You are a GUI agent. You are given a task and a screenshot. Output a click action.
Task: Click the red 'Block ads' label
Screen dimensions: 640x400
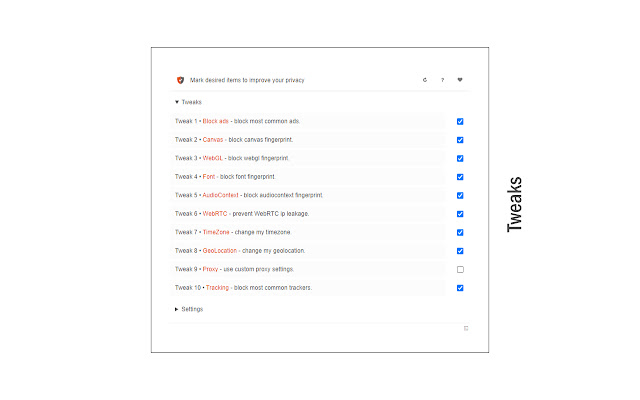click(216, 121)
